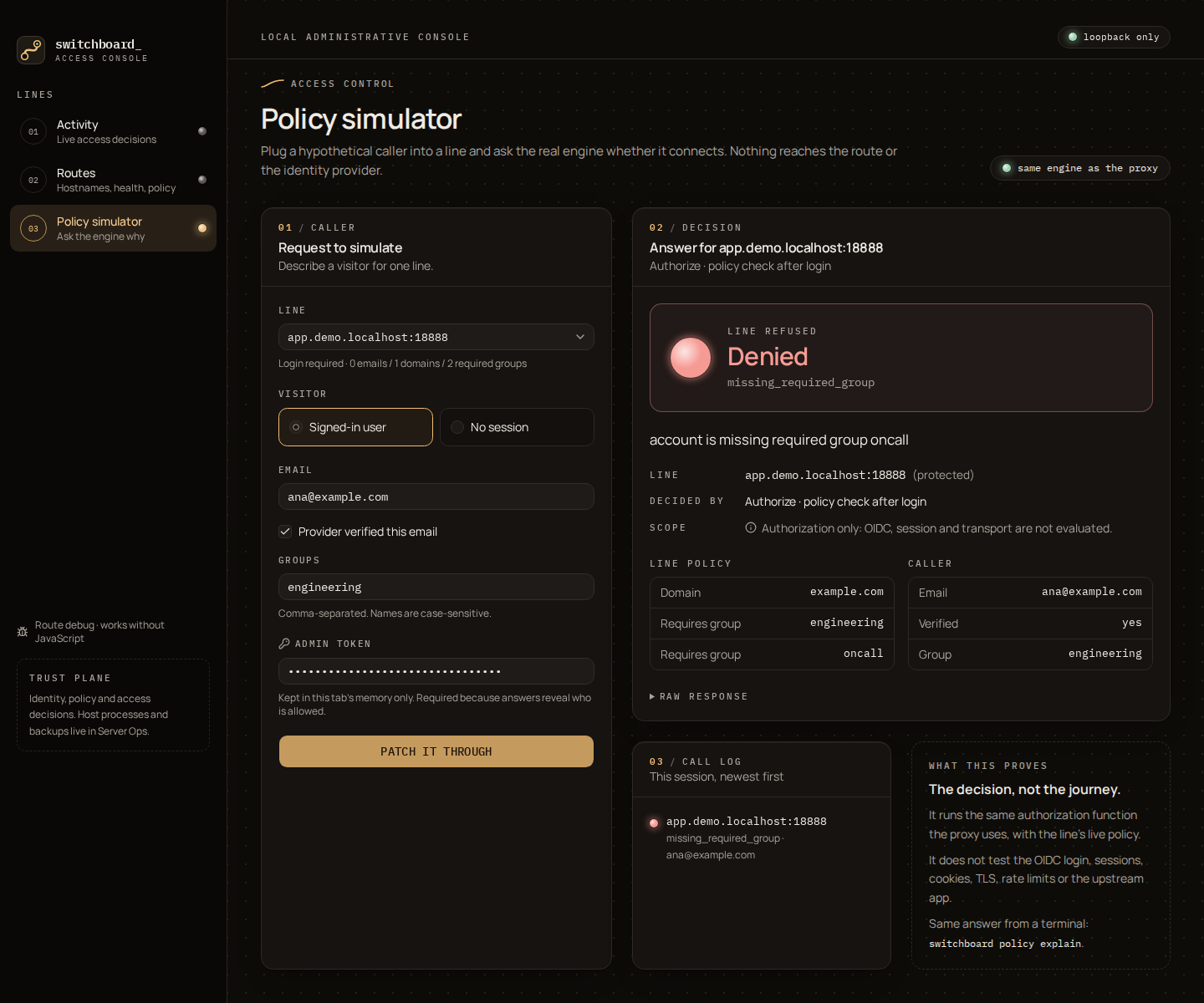The height and width of the screenshot is (1003, 1204).
Task: Click the bug icon next to Route debug
Action: click(x=23, y=632)
